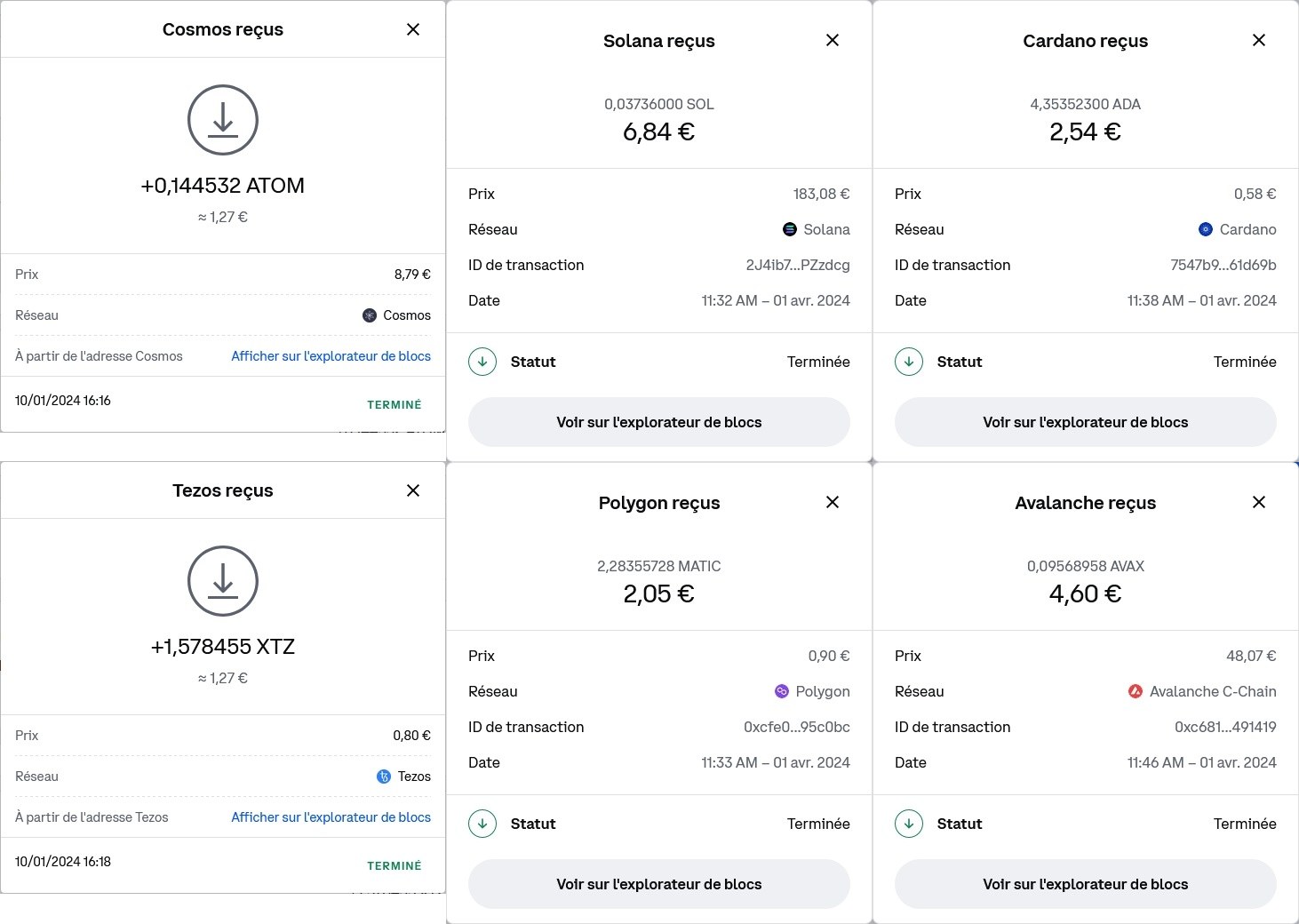Select Cardano transaction ID 7547b9...61d69b
1299x924 pixels.
tap(1223, 265)
